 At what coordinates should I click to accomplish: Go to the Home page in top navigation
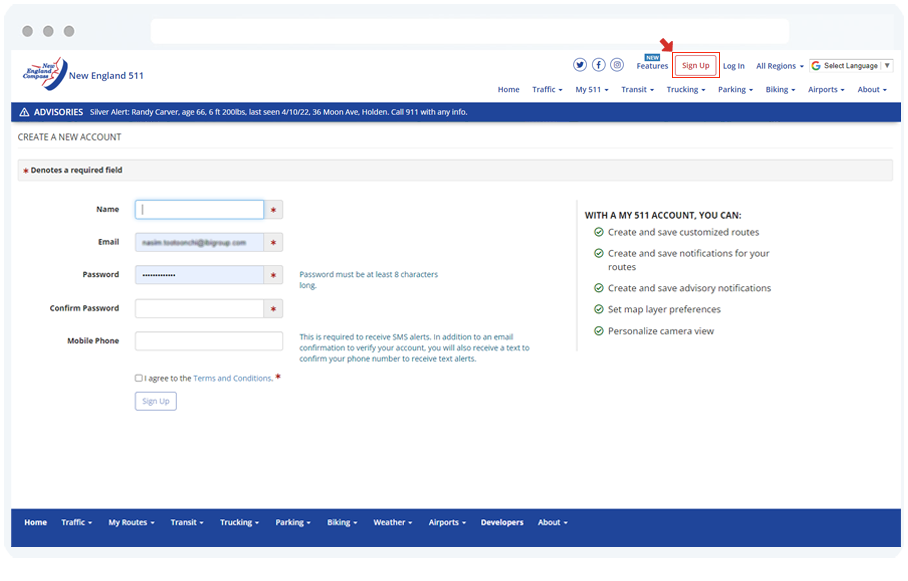pos(508,90)
